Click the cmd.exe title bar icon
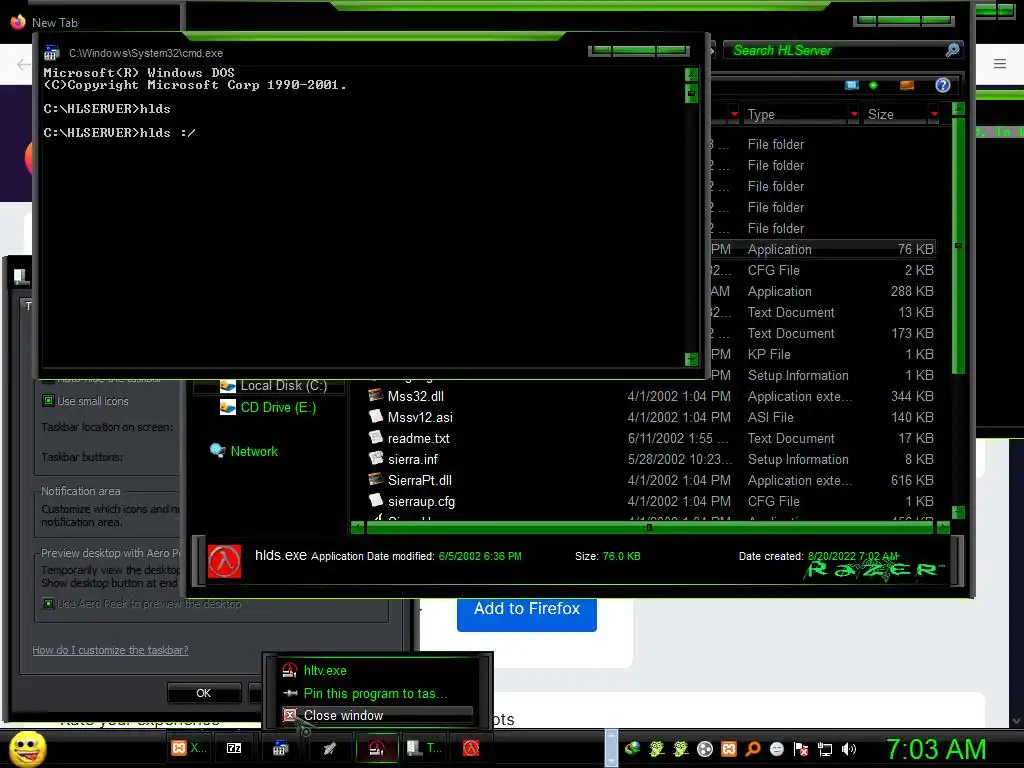This screenshot has height=768, width=1024. (52, 53)
